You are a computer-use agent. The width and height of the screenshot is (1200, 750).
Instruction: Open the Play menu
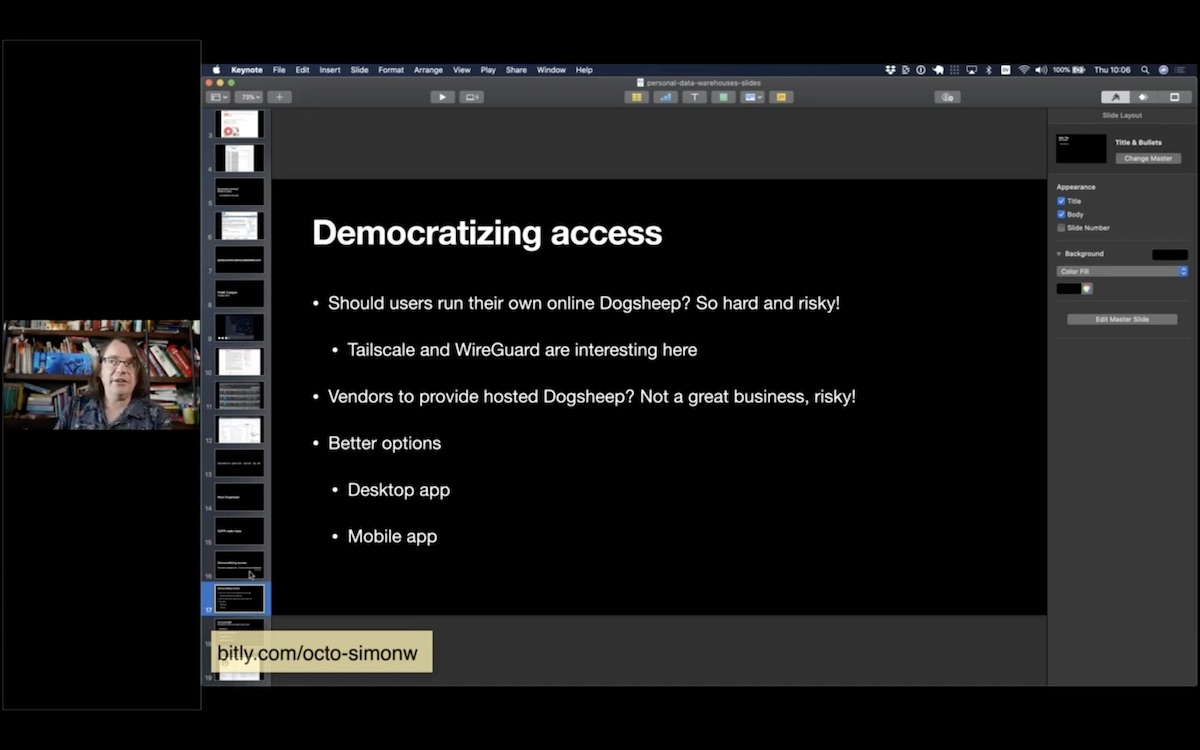(488, 70)
